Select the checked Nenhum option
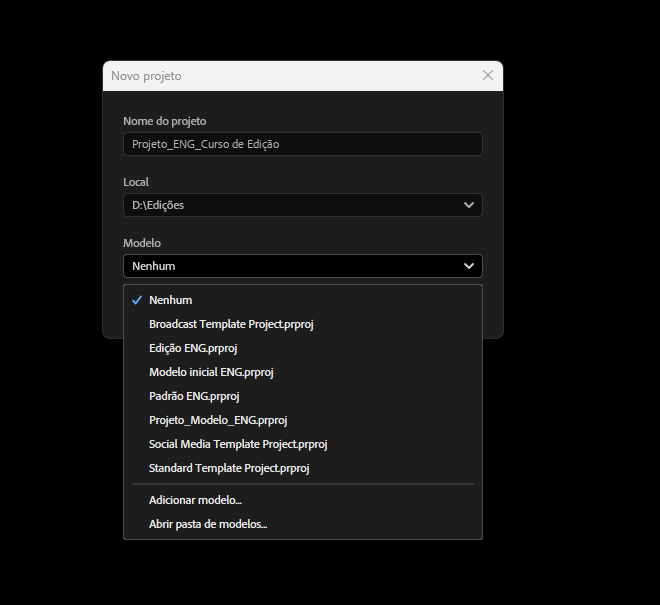Viewport: 660px width, 605px height. (303, 300)
